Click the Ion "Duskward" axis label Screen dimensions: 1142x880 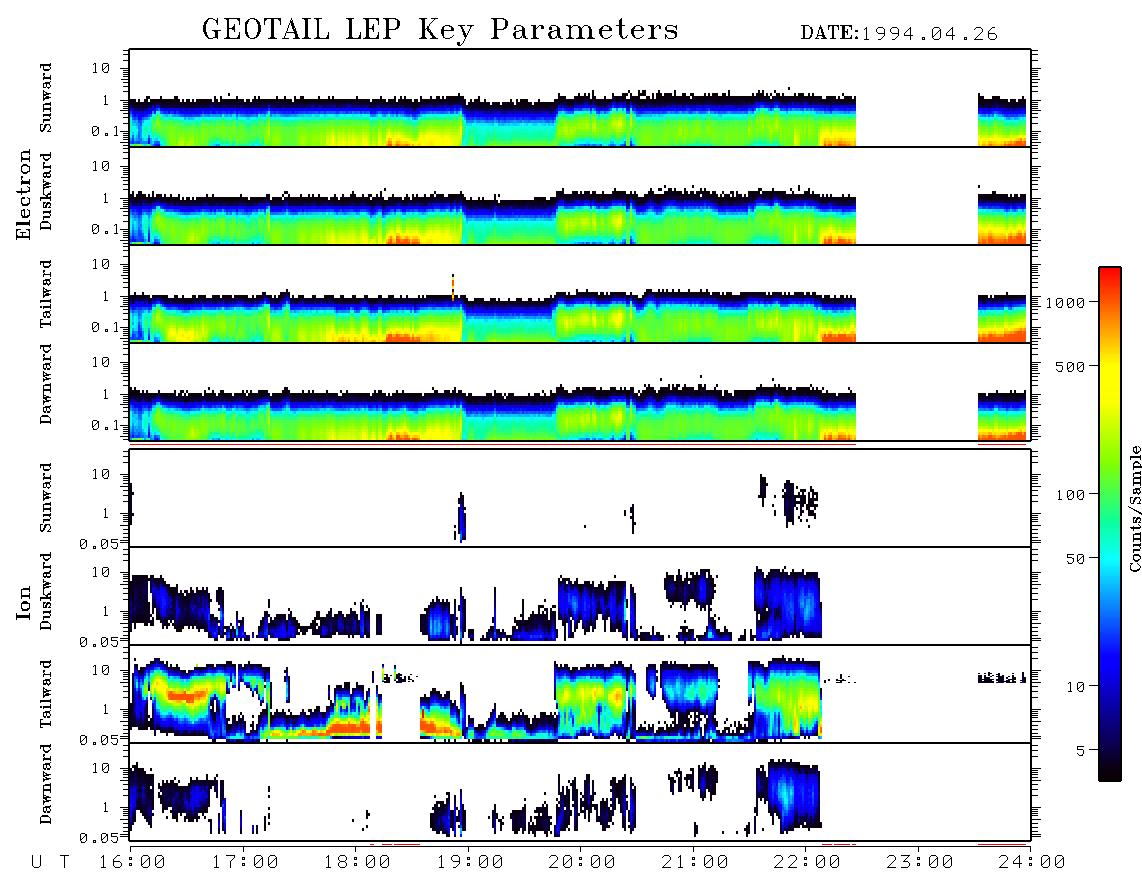[46, 592]
